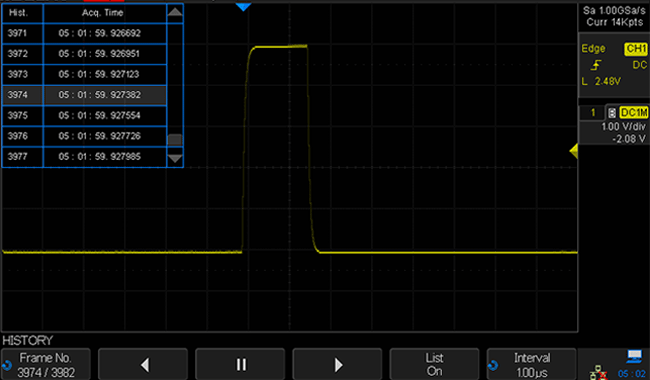Click the network disconnected status icon
Screen dimensions: 650x380
598,372
